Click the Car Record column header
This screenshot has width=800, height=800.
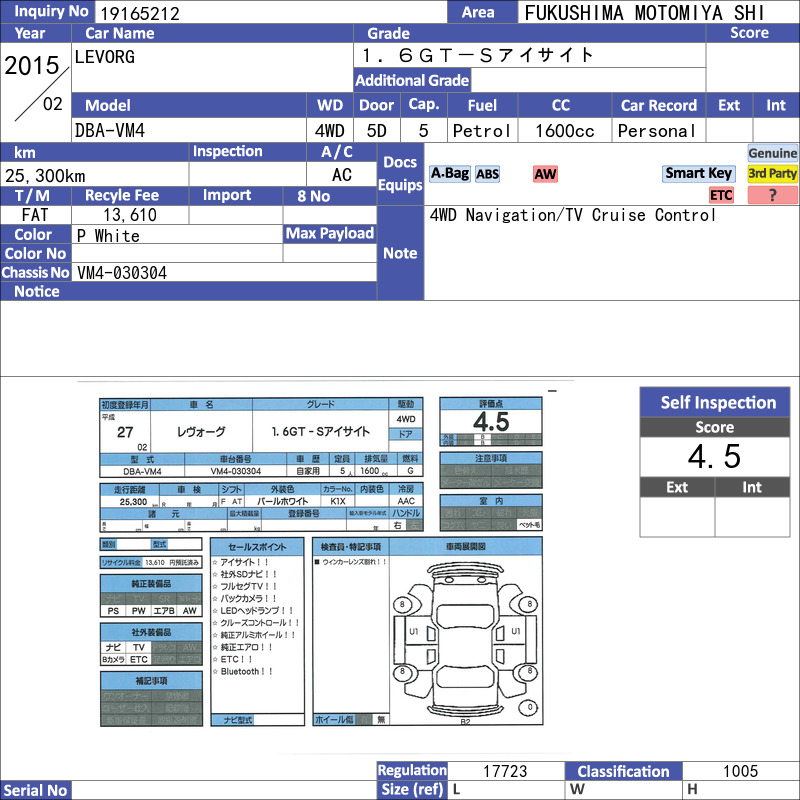[659, 105]
